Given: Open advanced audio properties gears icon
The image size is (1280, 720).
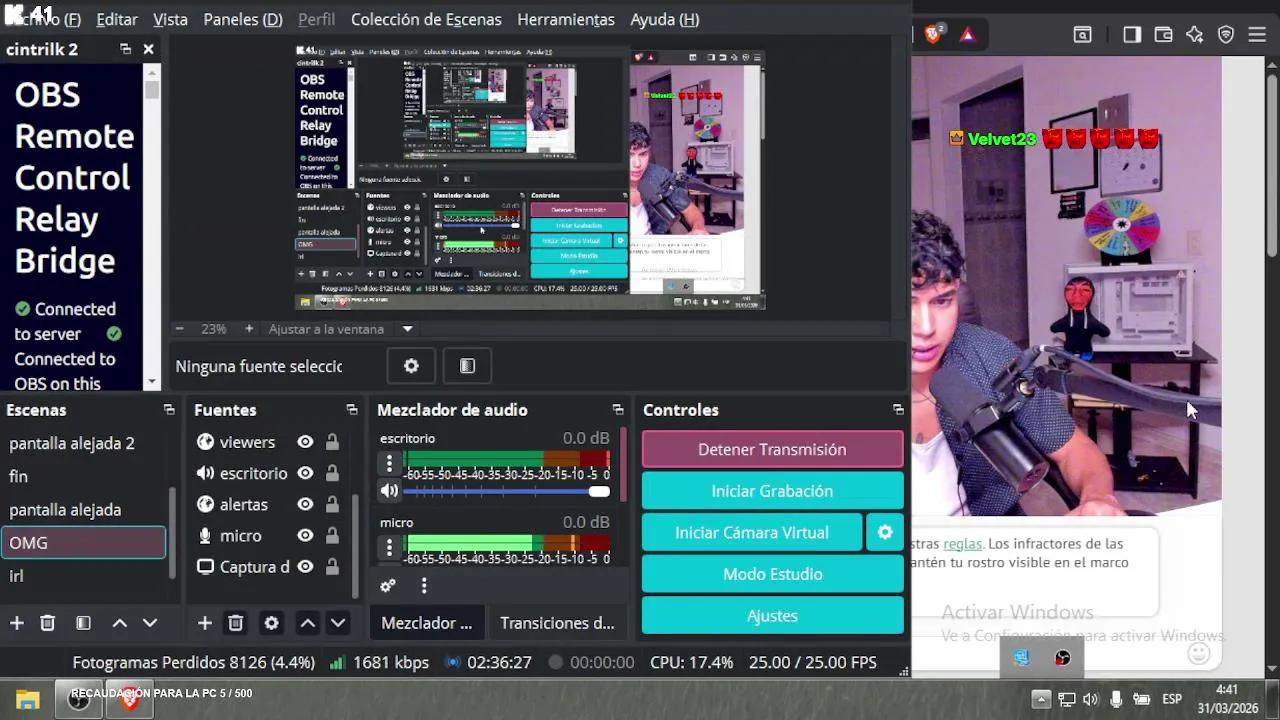Looking at the screenshot, I should (388, 585).
